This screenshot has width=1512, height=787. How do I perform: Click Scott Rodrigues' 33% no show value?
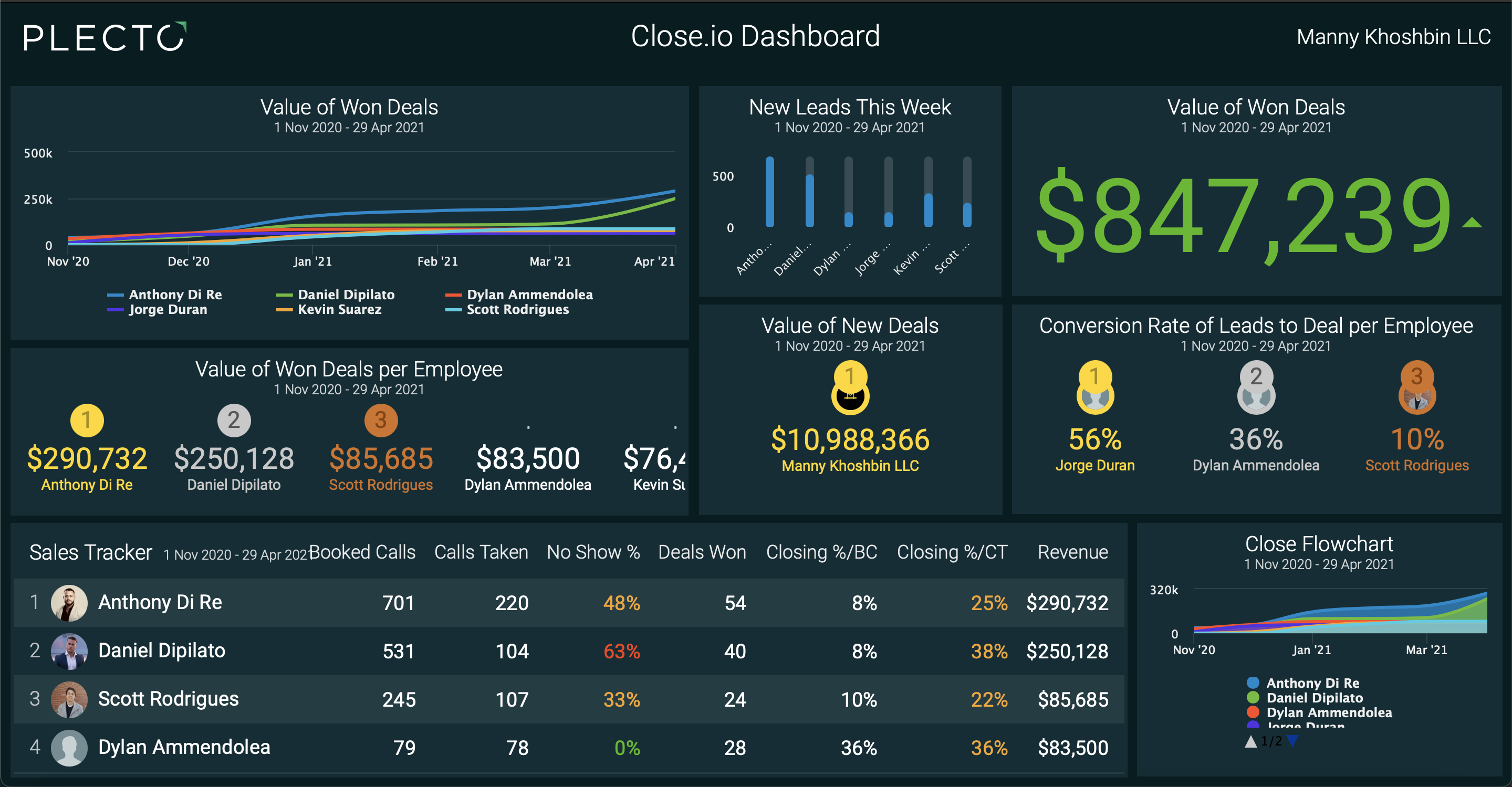(x=622, y=699)
